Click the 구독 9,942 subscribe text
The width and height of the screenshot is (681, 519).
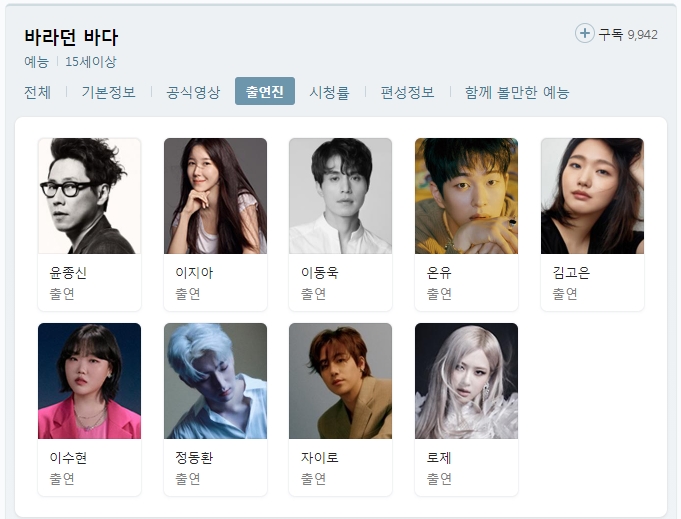click(628, 34)
